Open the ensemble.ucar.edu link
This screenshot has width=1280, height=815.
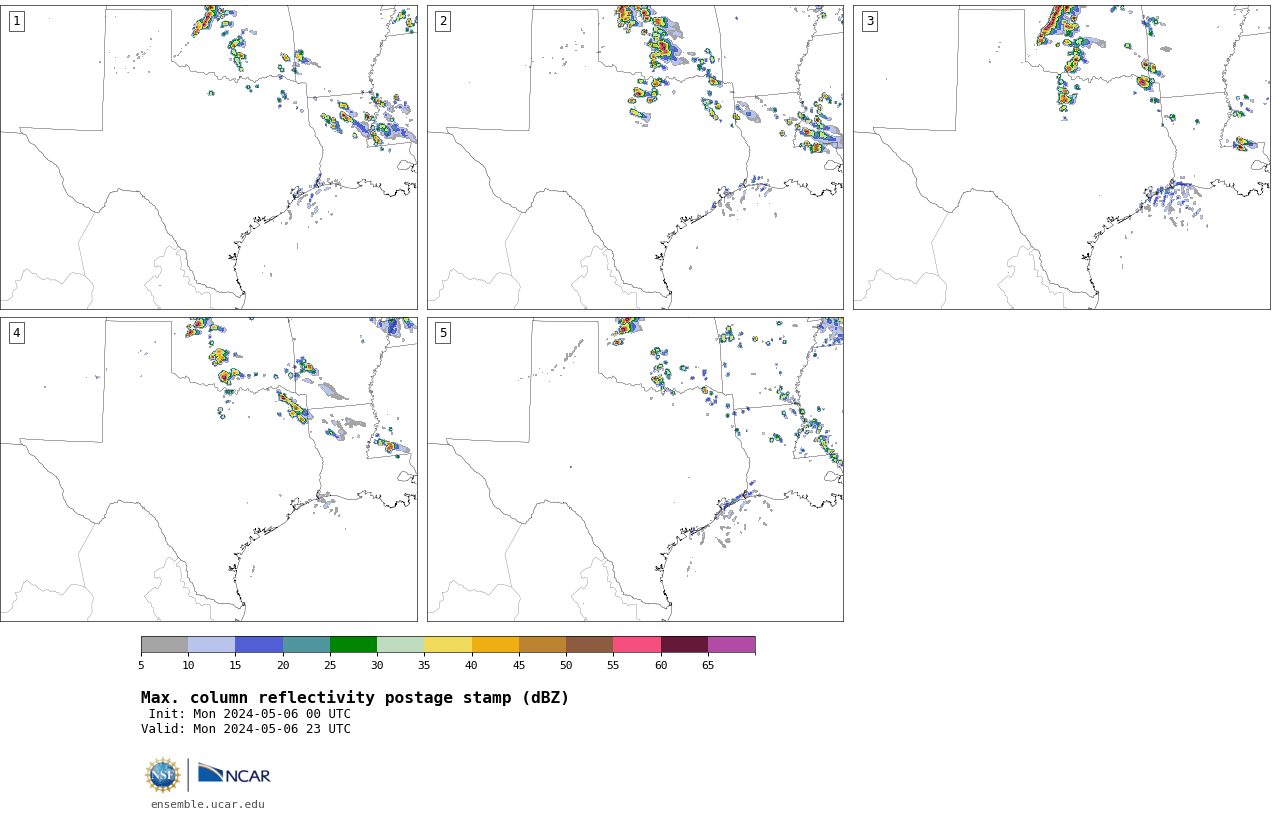[x=208, y=804]
